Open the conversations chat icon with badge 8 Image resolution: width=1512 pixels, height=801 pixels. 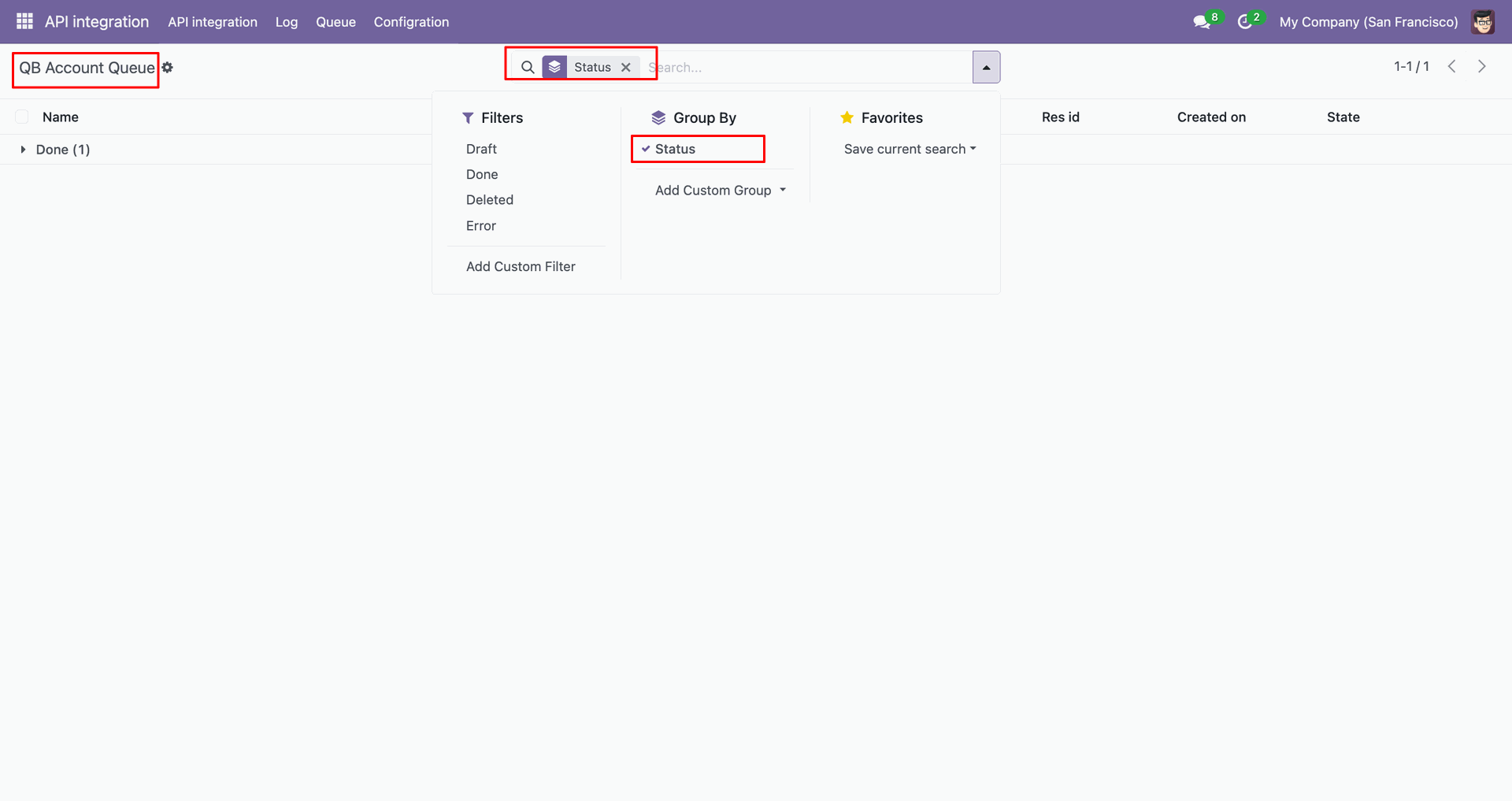(1203, 22)
